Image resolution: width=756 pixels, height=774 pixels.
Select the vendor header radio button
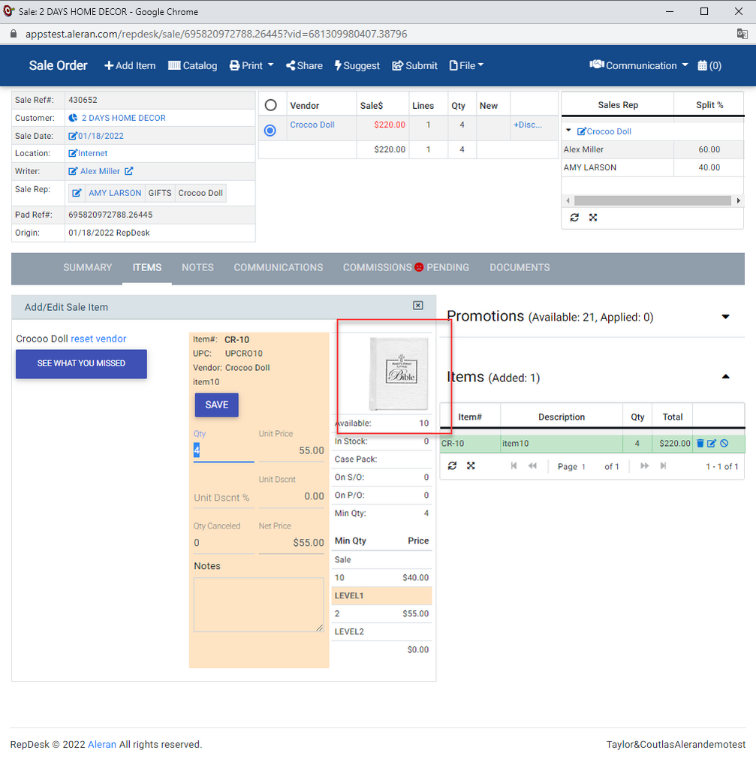270,105
